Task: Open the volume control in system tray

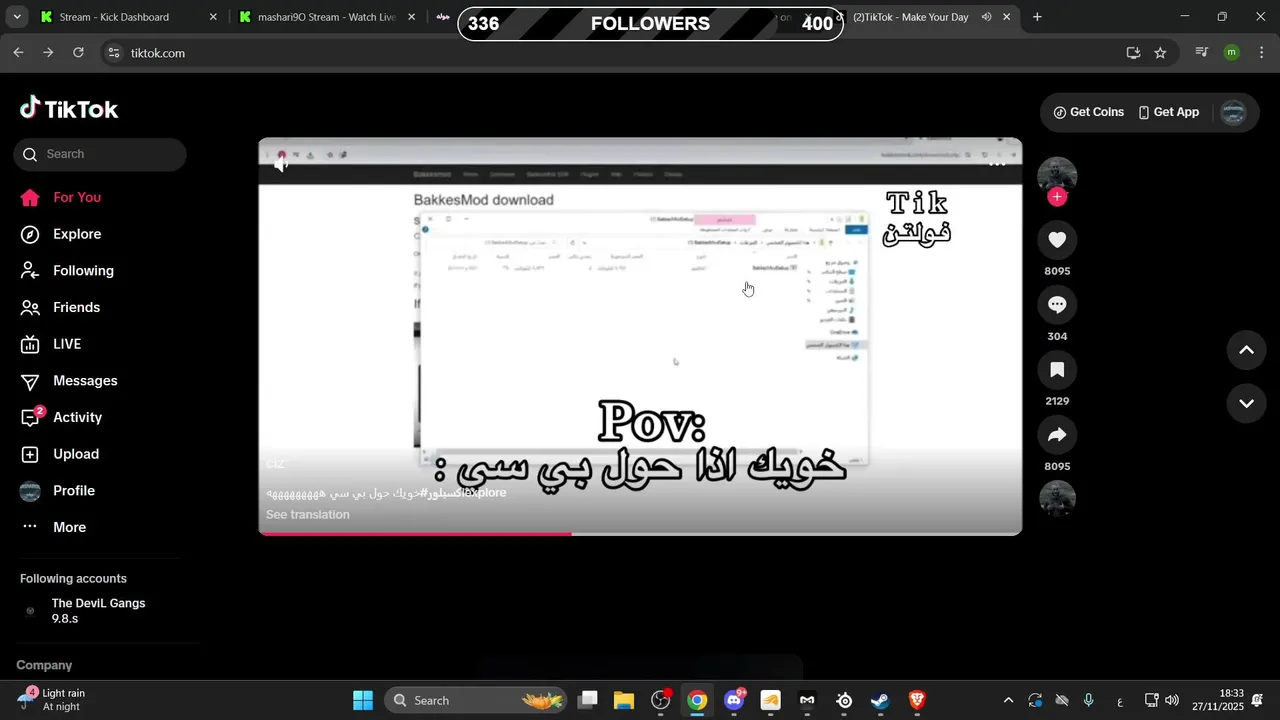Action: (x=1172, y=700)
